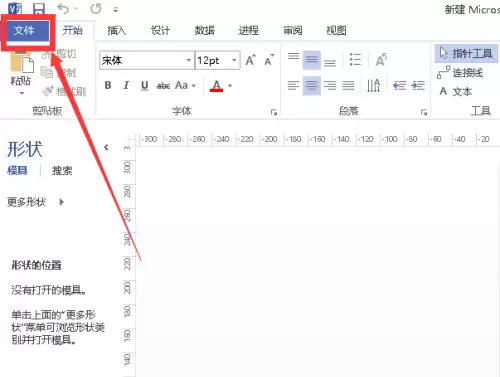Open the font color dropdown arrow
This screenshot has height=377, width=500.
[x=230, y=86]
